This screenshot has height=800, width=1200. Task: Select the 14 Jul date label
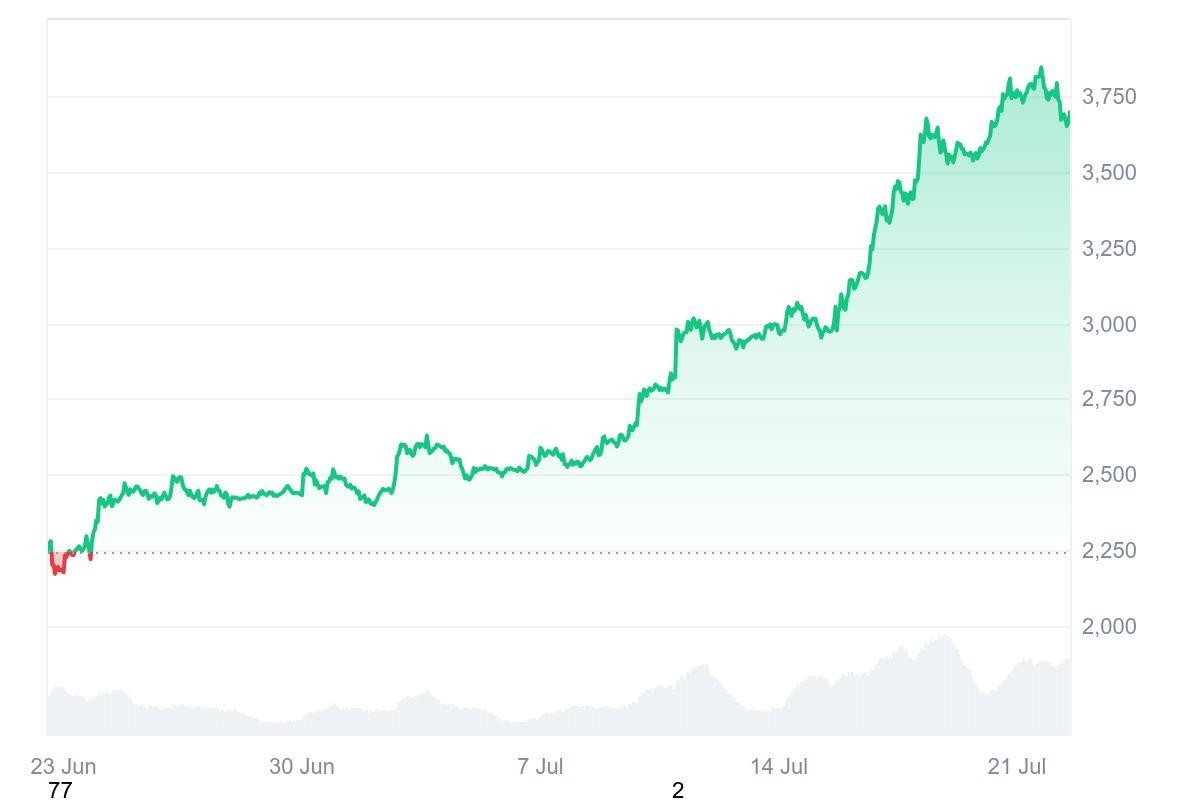click(779, 767)
